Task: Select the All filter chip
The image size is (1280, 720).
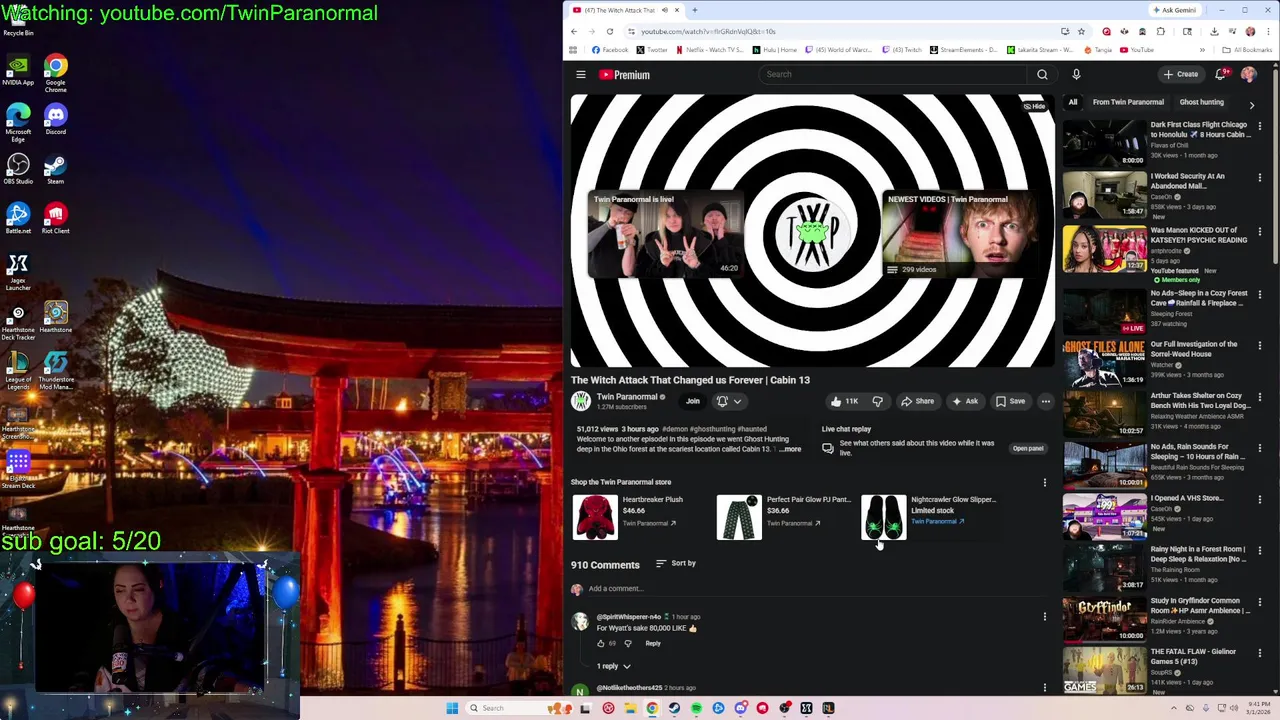Action: point(1073,102)
